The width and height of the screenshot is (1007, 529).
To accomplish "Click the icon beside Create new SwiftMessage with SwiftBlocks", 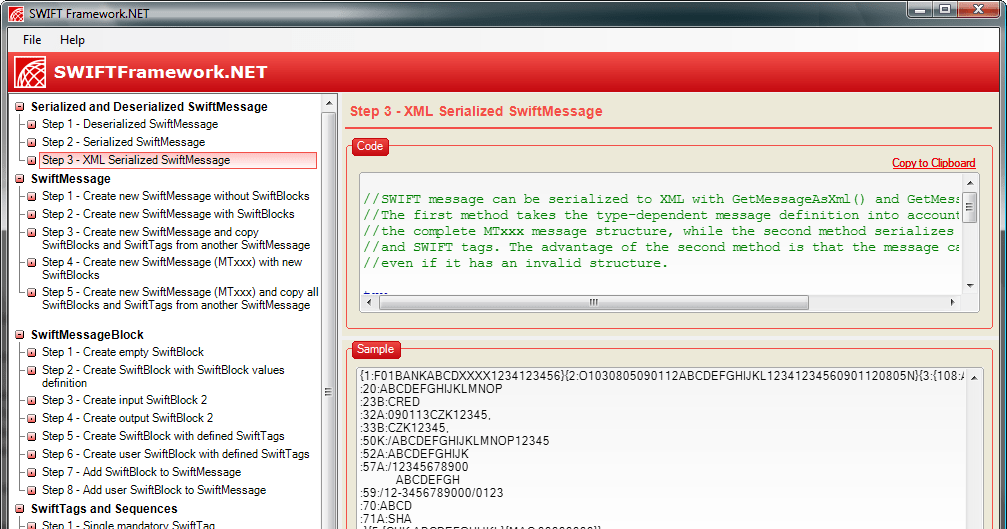I will (31, 214).
